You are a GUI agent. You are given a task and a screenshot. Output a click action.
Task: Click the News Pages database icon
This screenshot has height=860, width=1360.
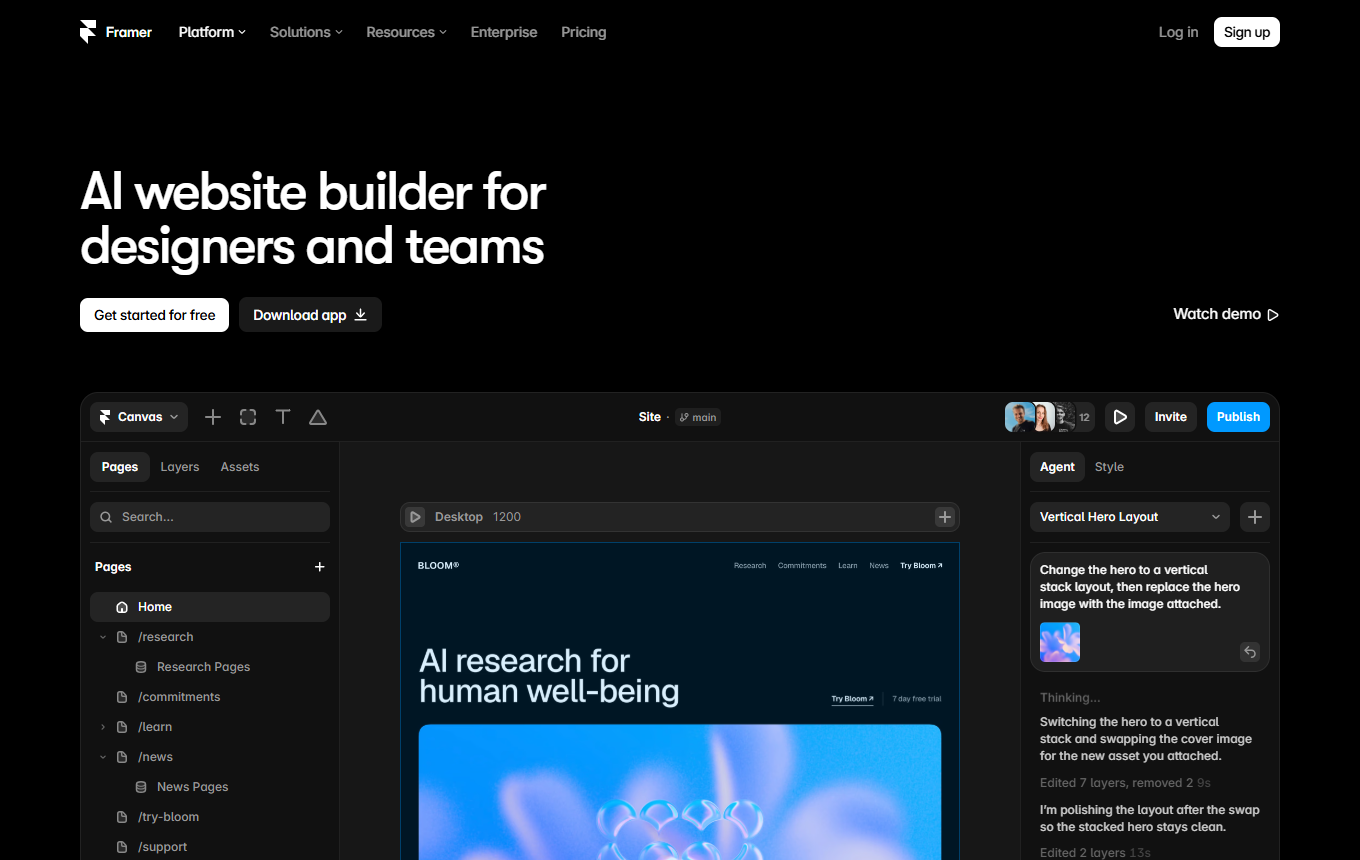point(141,787)
